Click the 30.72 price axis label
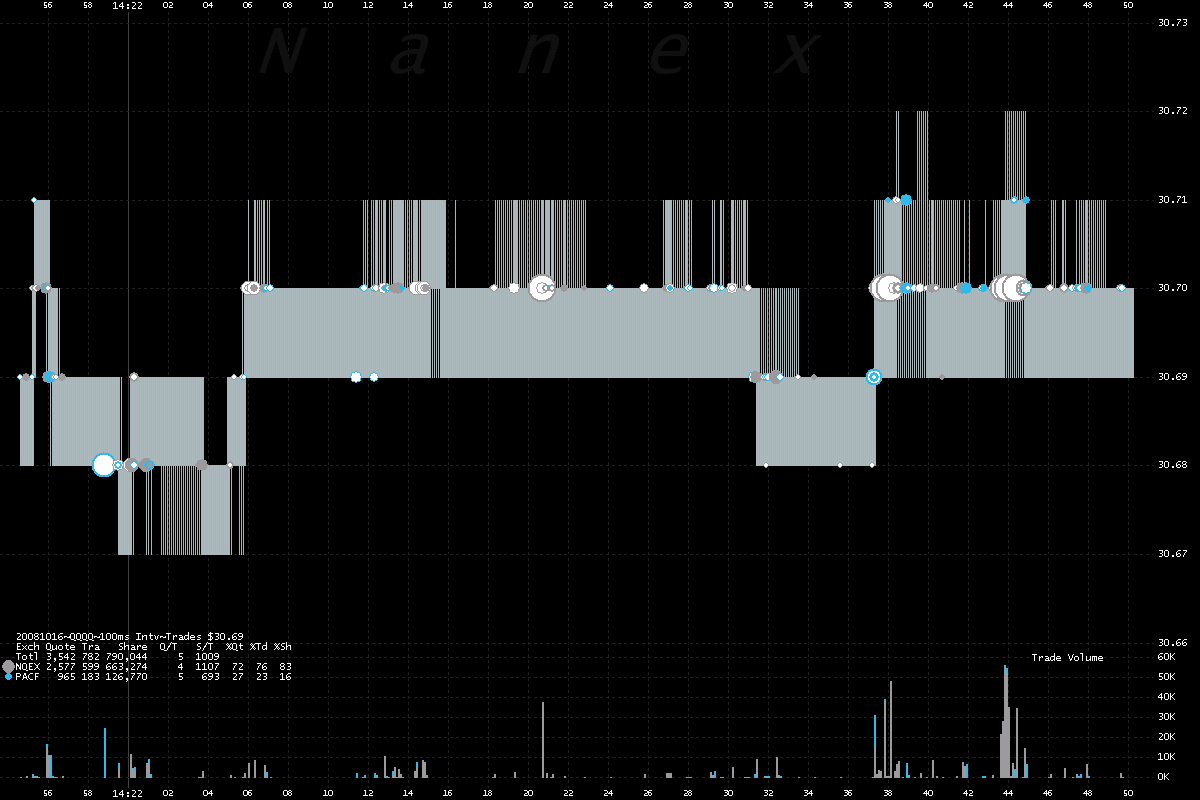The width and height of the screenshot is (1200, 800). point(1172,111)
